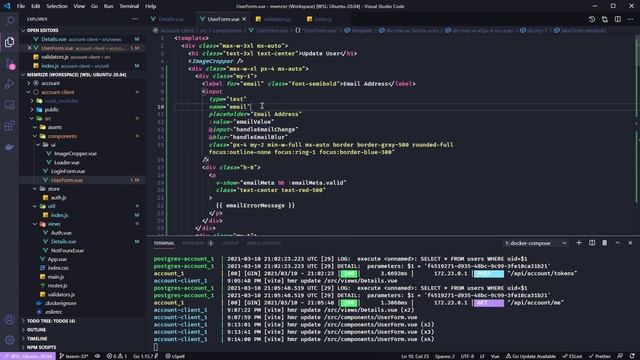The width and height of the screenshot is (640, 360).
Task: Open Remote Explorer icon in activity bar
Action: pyautogui.click(x=9, y=105)
